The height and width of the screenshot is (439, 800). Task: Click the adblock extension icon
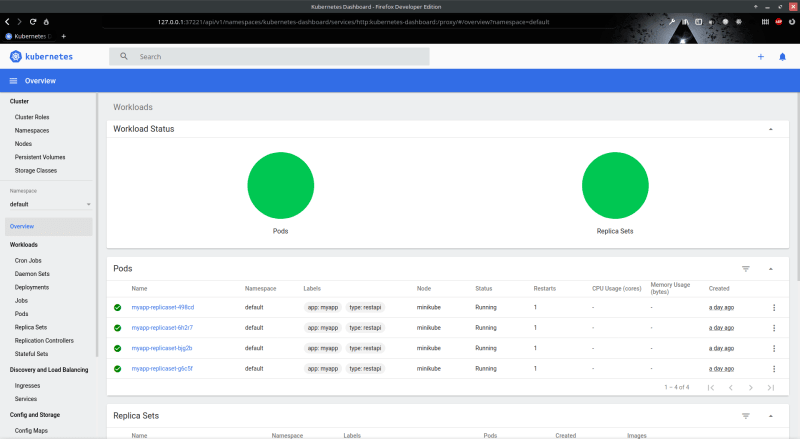779,21
